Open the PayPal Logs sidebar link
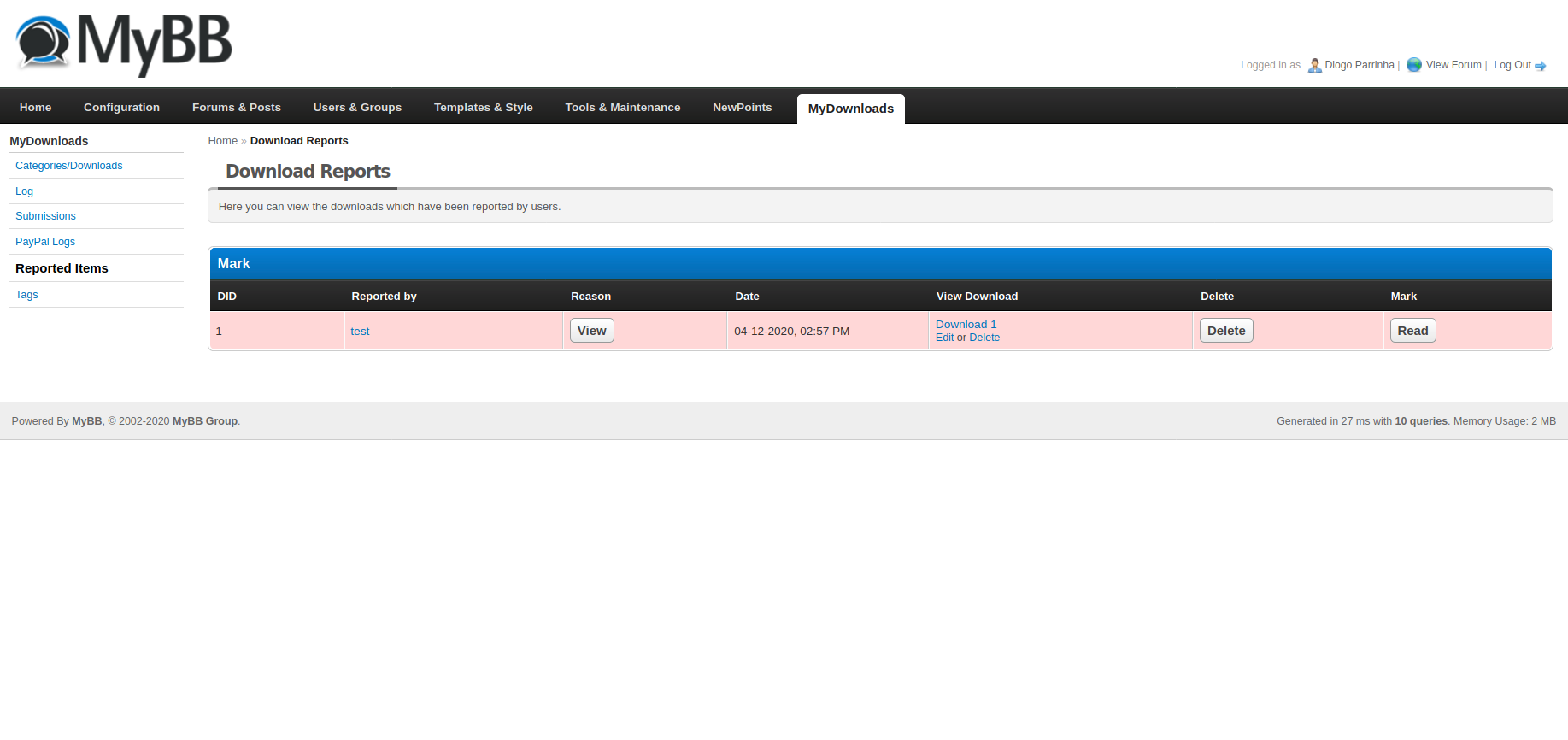Image resolution: width=1568 pixels, height=740 pixels. tap(45, 242)
